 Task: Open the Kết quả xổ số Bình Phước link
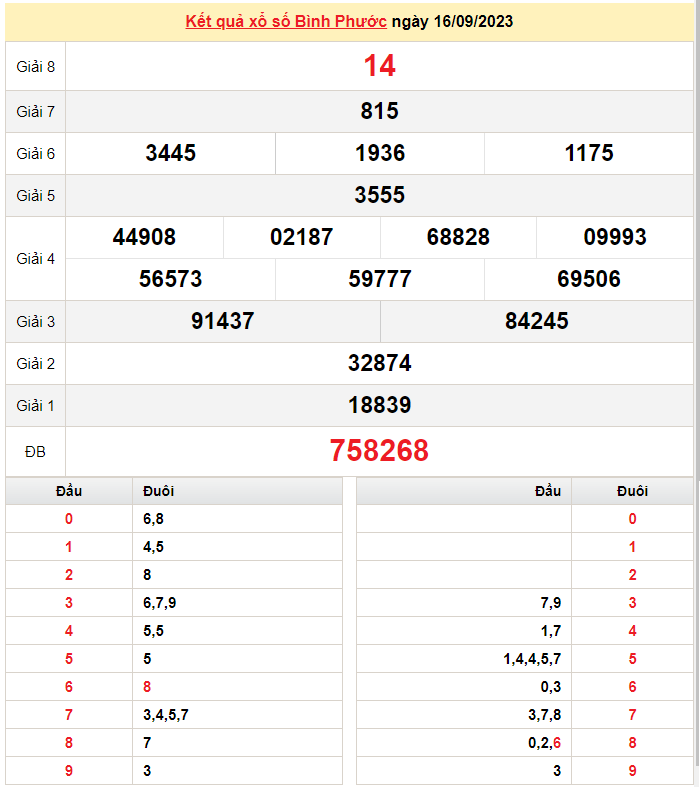click(x=286, y=22)
